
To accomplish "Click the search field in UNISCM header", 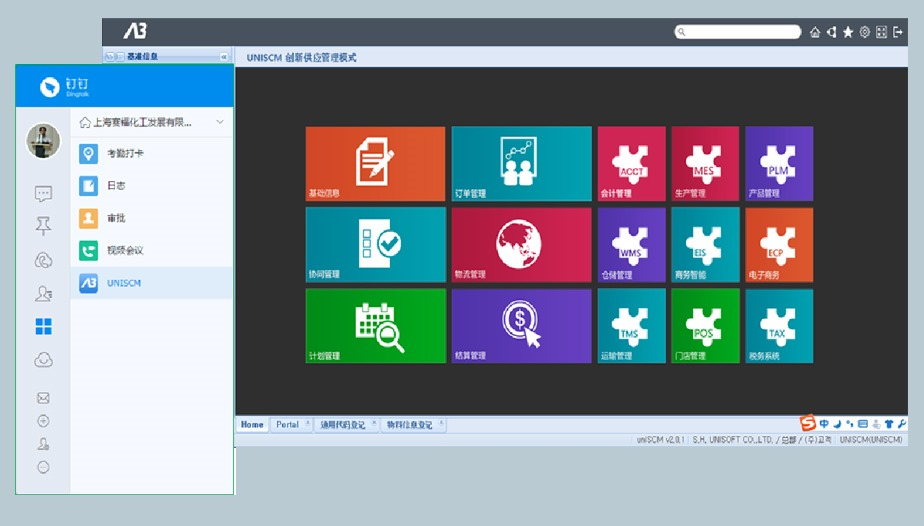I will pos(738,32).
